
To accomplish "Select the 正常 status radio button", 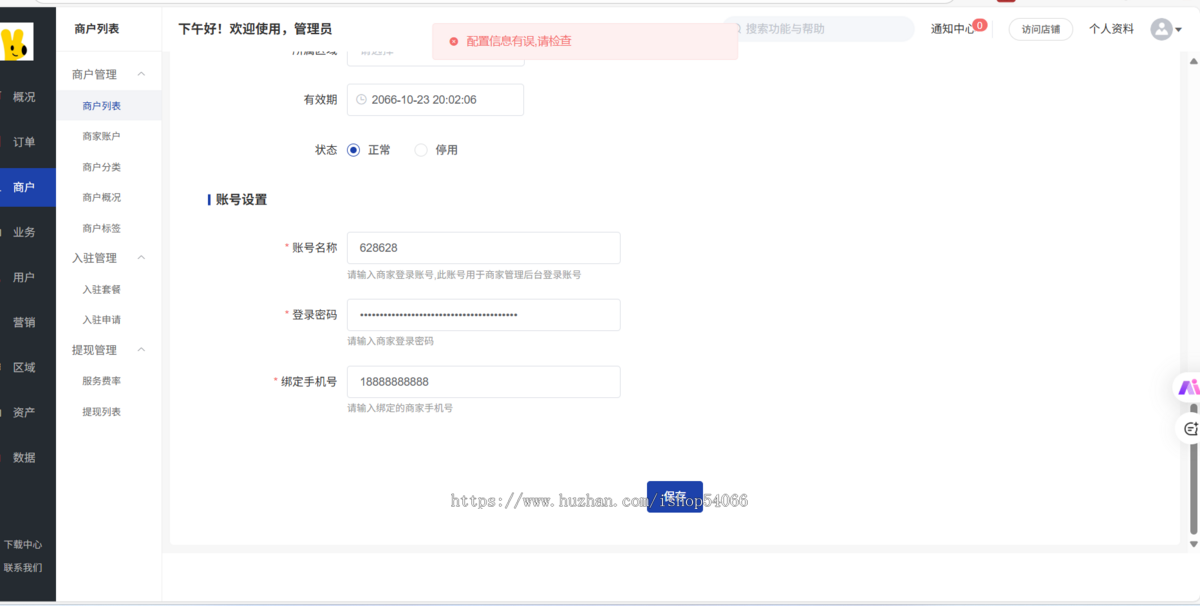I will [352, 149].
